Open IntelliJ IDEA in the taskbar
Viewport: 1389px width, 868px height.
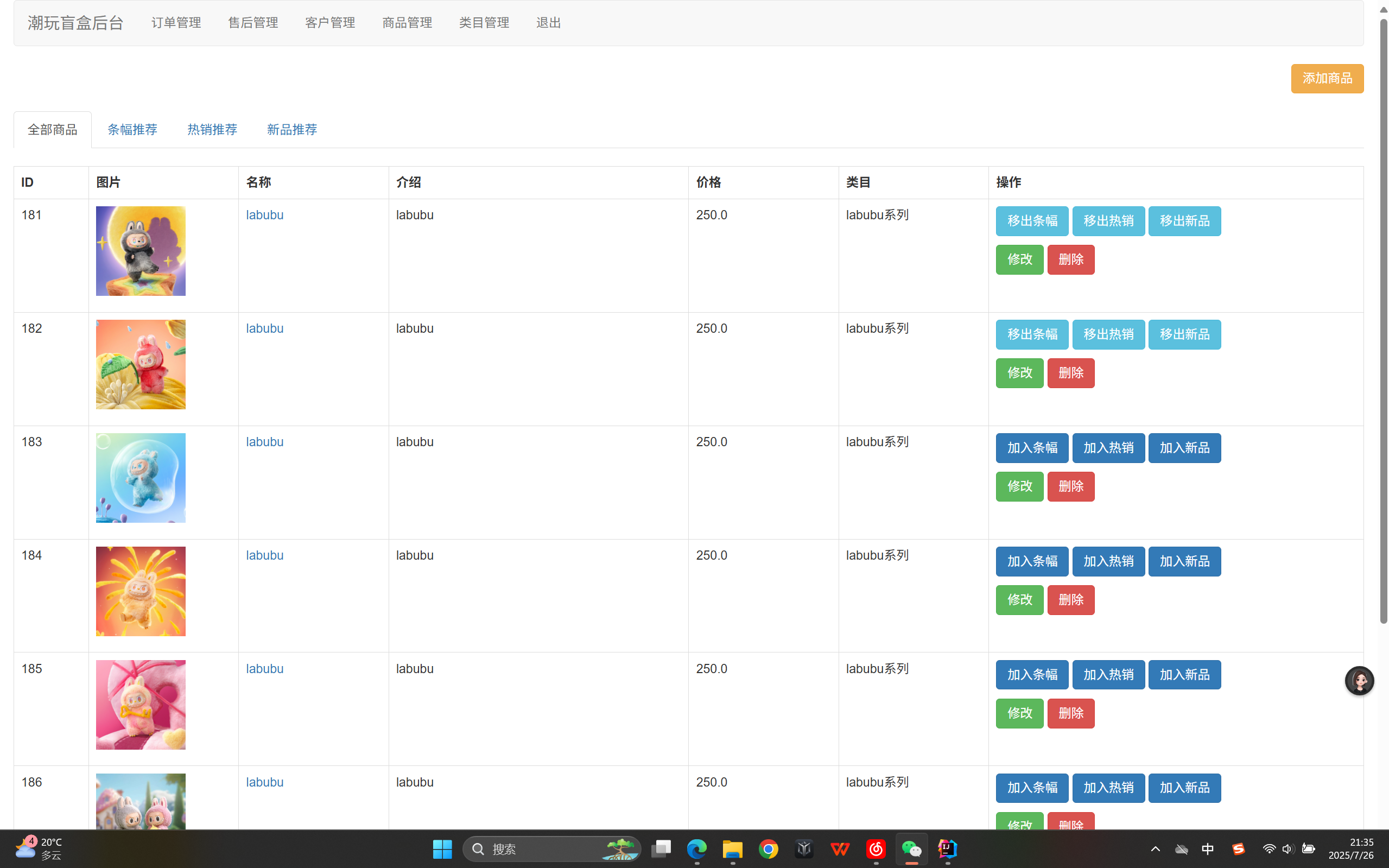947,848
